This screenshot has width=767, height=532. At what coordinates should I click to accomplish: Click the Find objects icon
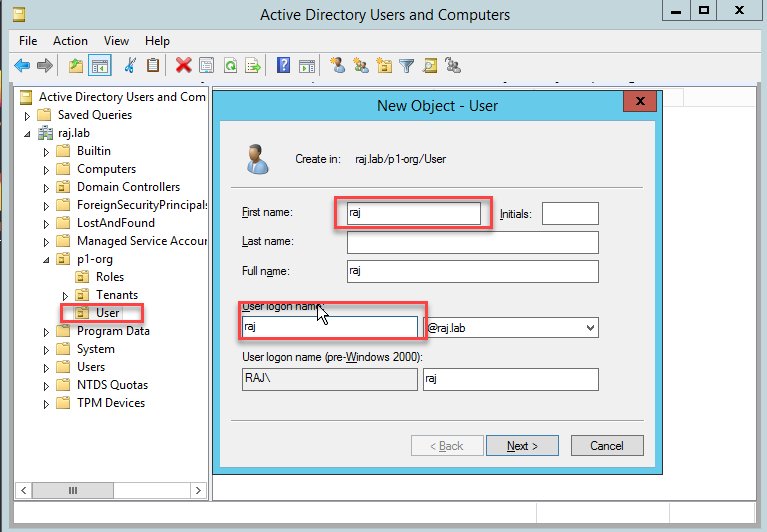pos(430,66)
